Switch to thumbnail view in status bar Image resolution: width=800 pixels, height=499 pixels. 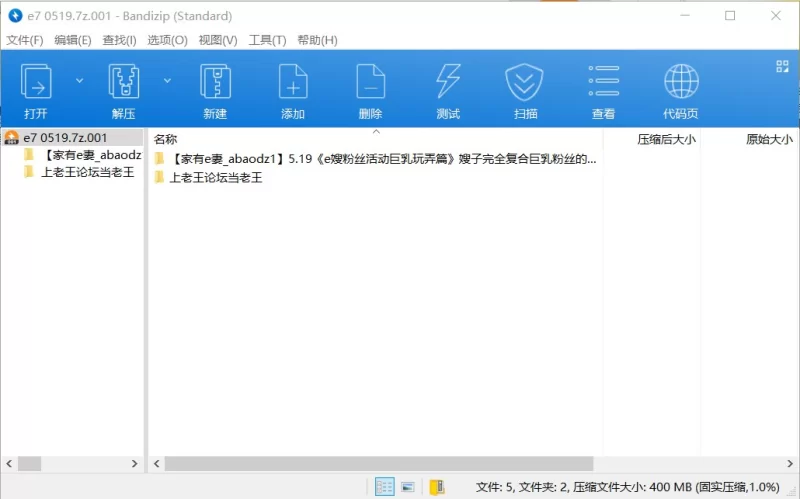point(408,487)
